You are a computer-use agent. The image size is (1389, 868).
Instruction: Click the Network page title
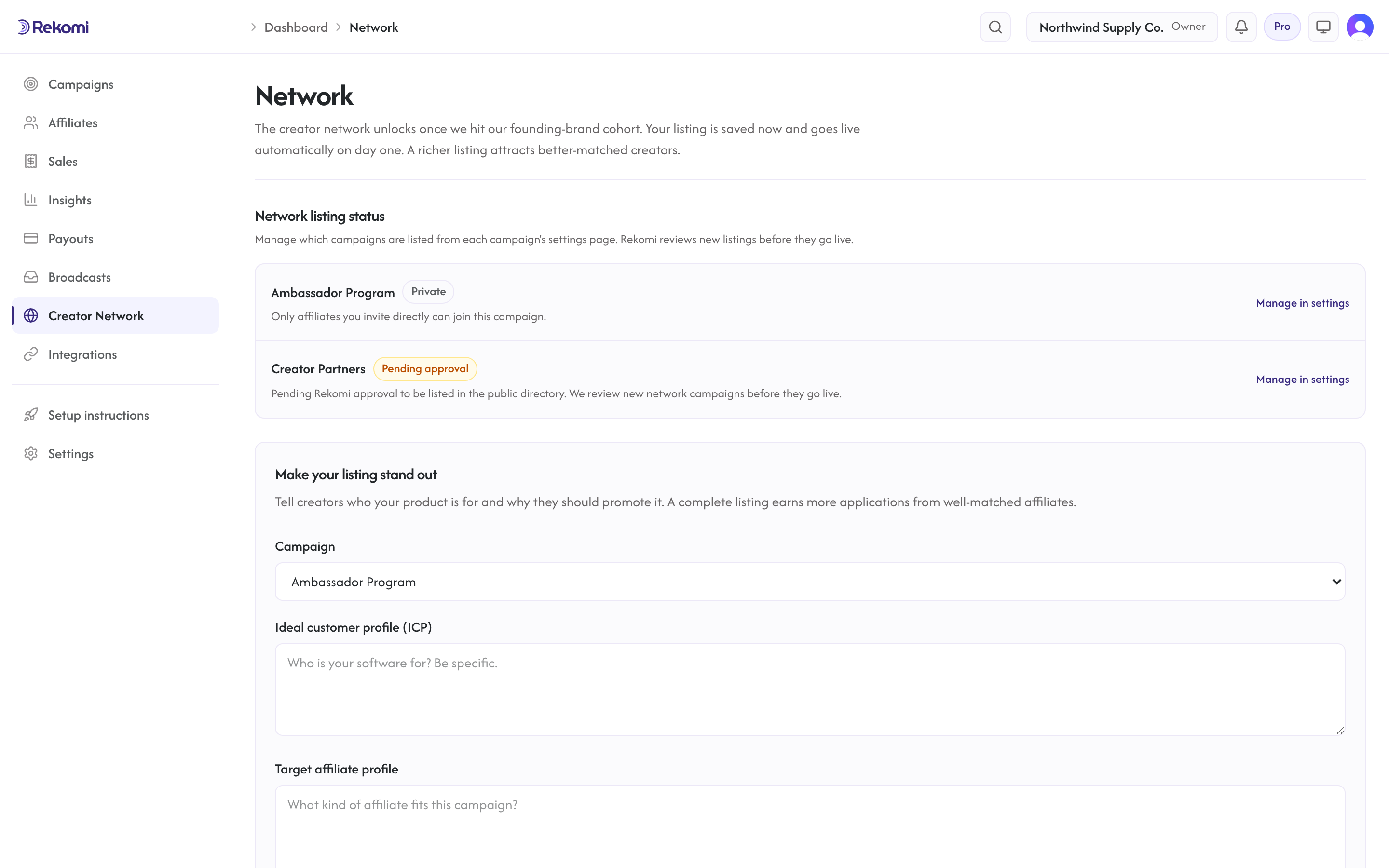304,96
